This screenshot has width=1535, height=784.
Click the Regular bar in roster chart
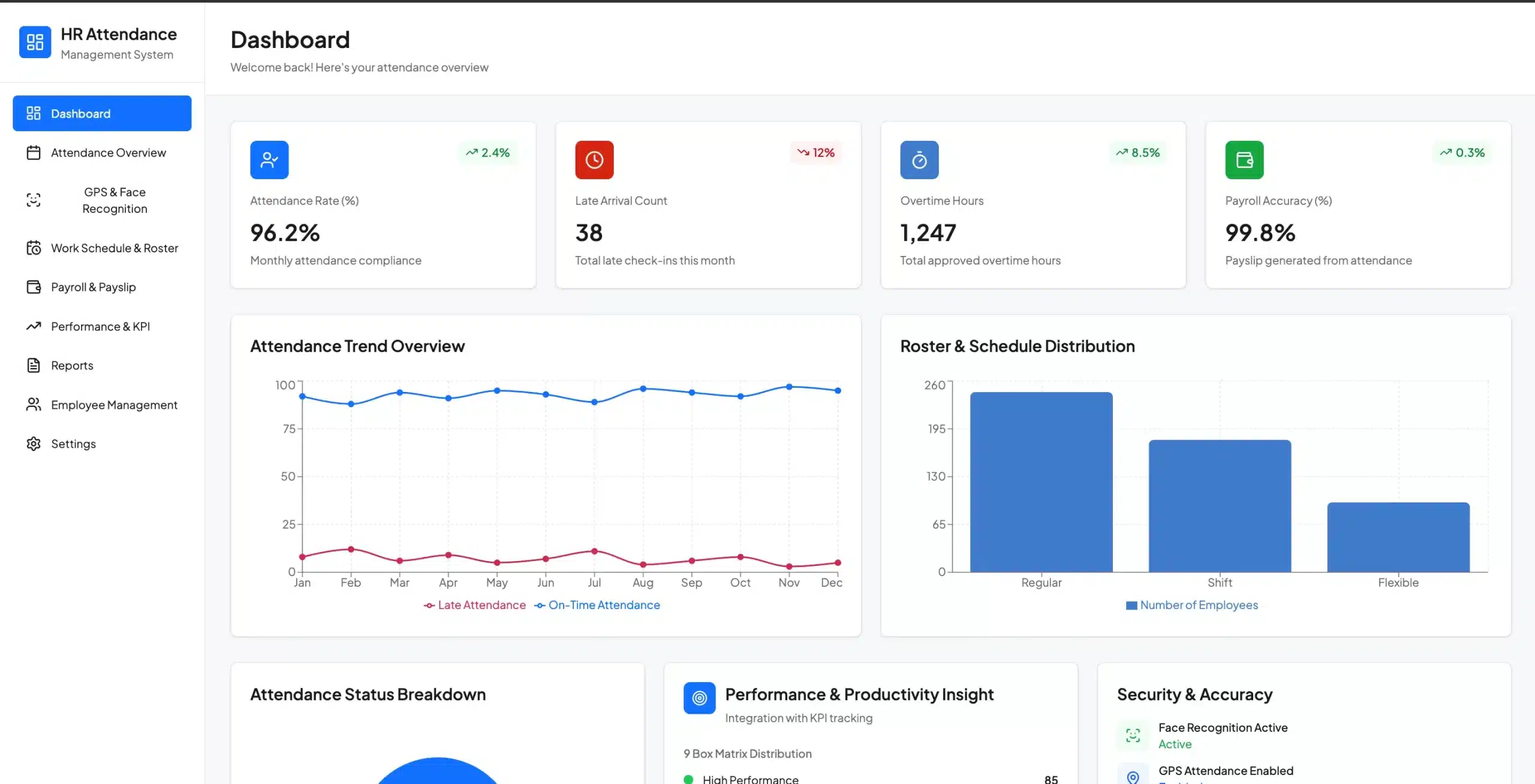pyautogui.click(x=1041, y=482)
